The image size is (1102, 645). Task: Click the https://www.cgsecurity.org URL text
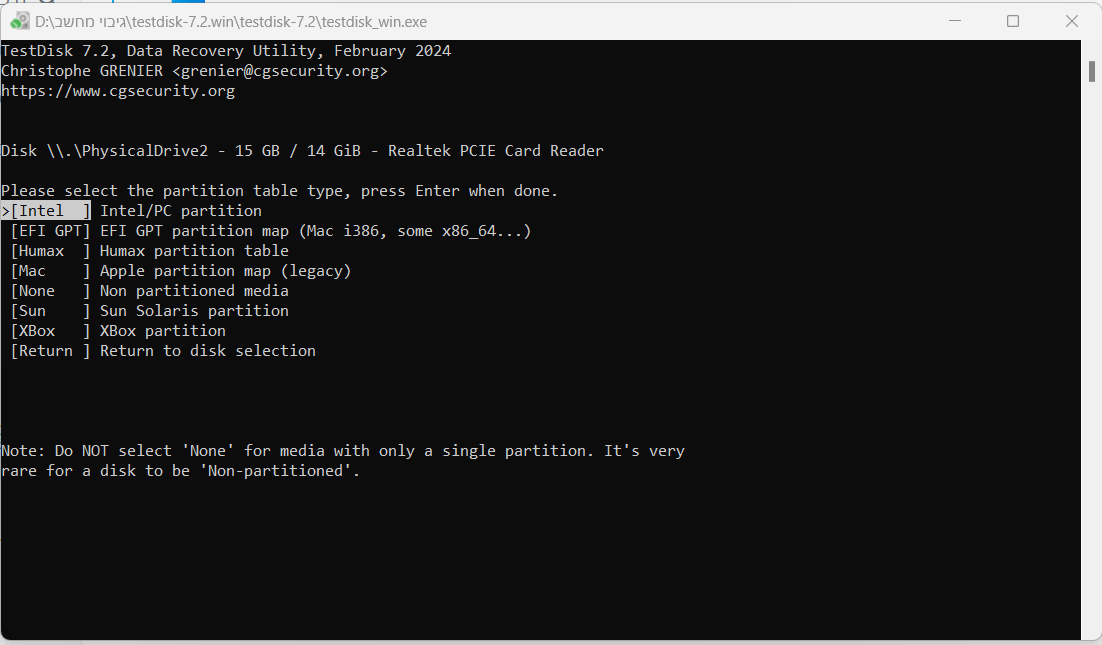(x=118, y=91)
